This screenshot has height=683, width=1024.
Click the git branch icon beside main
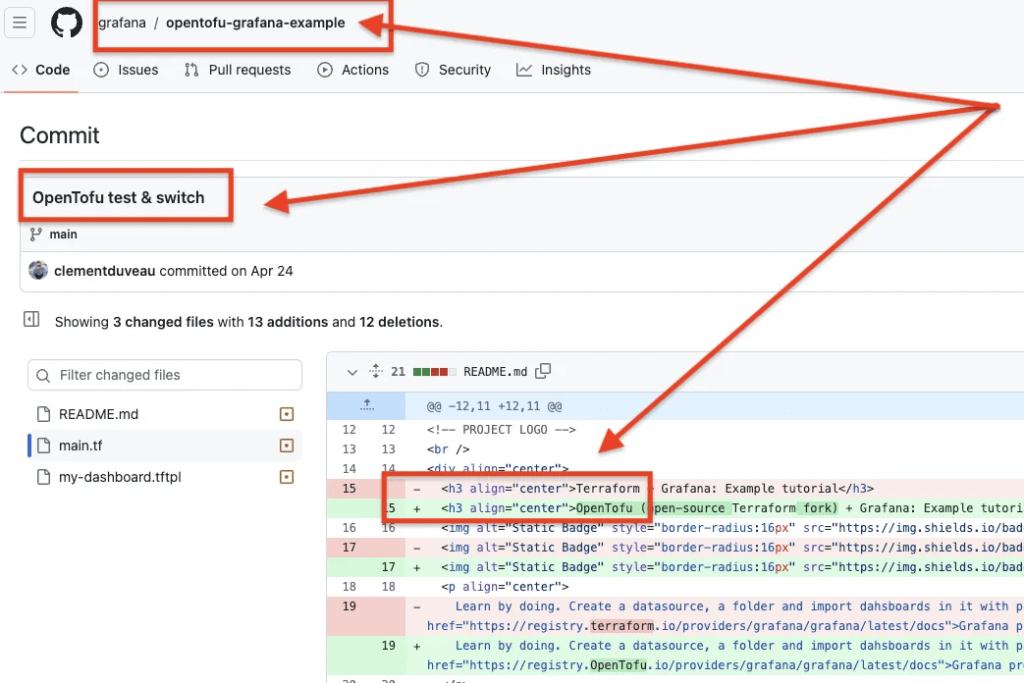(36, 234)
